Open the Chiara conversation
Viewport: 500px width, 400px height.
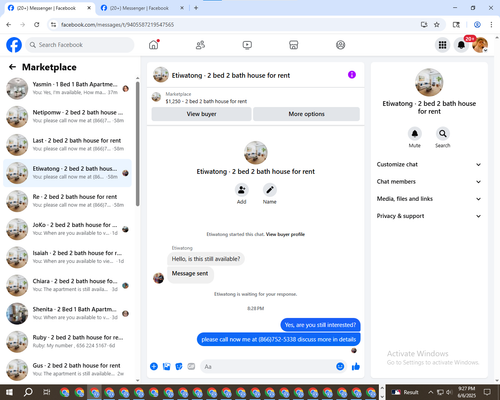pyautogui.click(x=67, y=285)
